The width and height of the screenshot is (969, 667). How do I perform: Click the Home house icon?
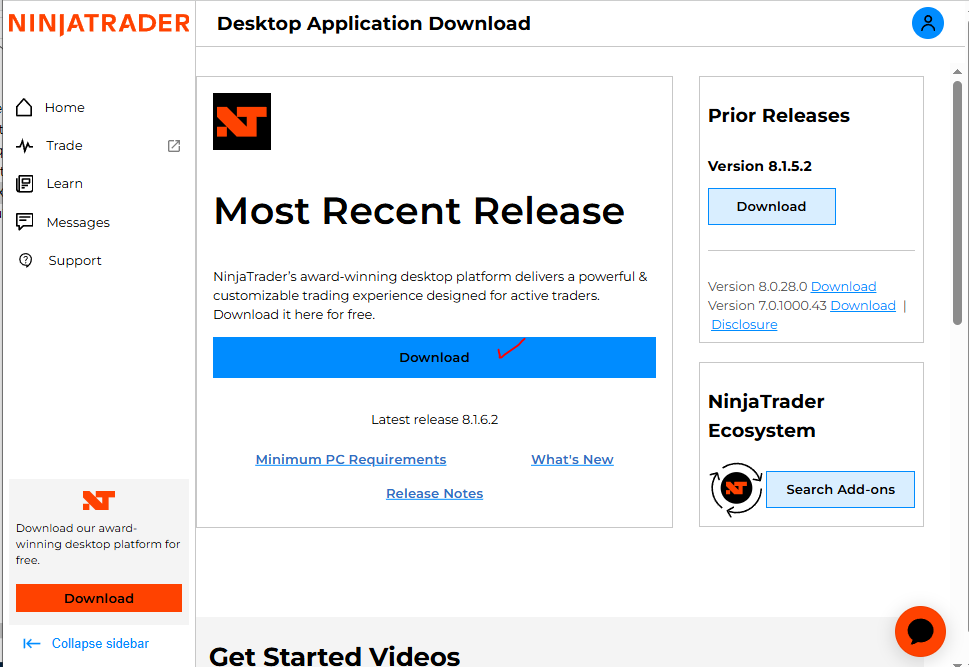coord(24,108)
